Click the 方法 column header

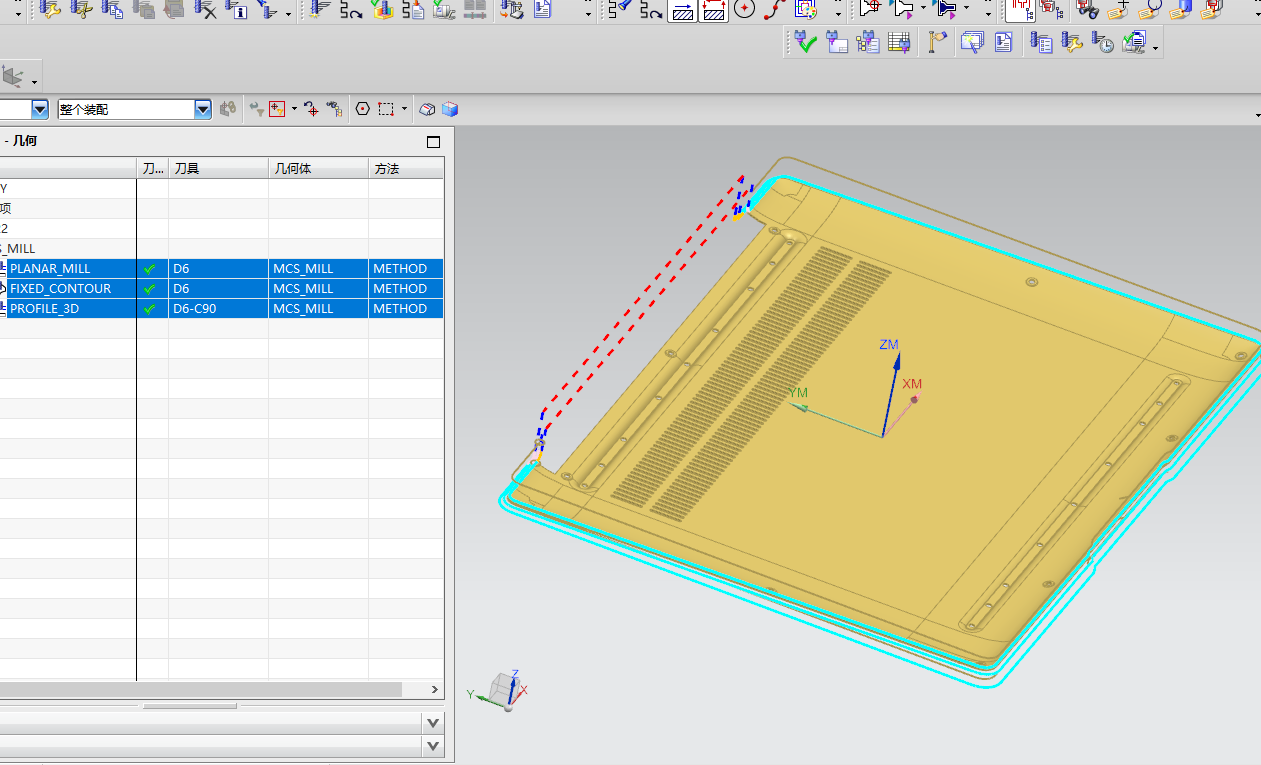(406, 169)
